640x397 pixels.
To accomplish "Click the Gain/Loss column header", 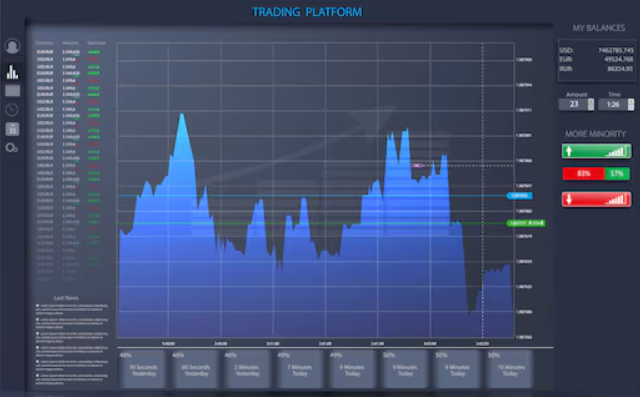I will (96, 43).
